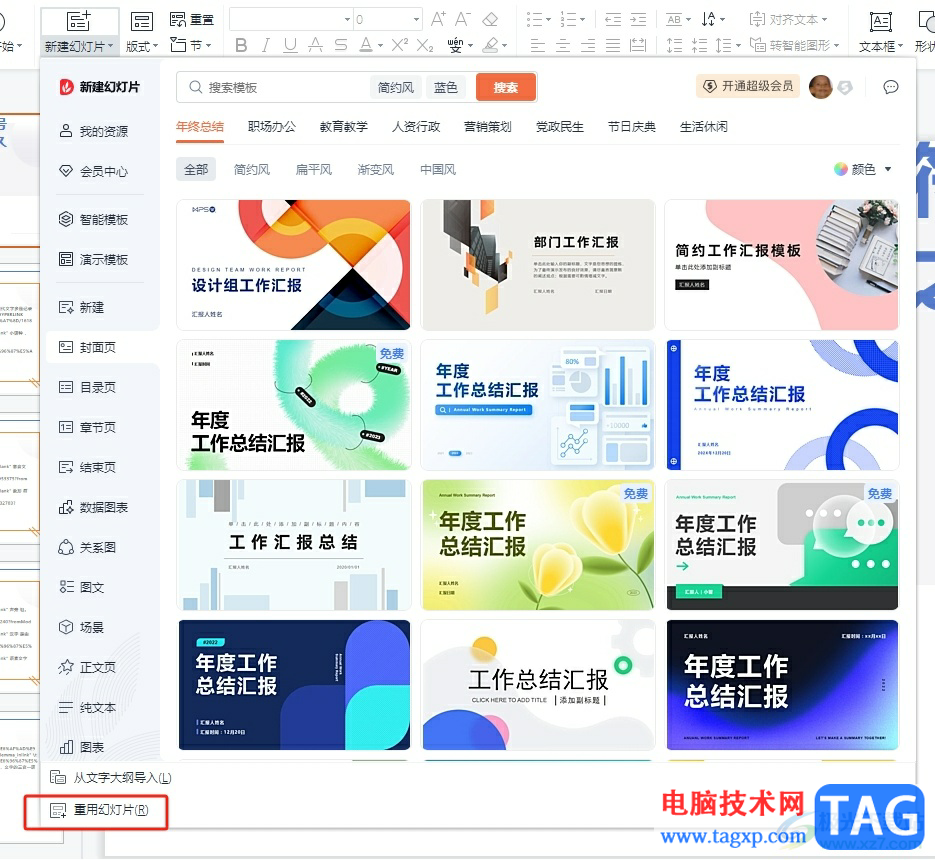Image resolution: width=935 pixels, height=860 pixels.
Task: Increase indent in the ribbon
Action: (x=638, y=20)
